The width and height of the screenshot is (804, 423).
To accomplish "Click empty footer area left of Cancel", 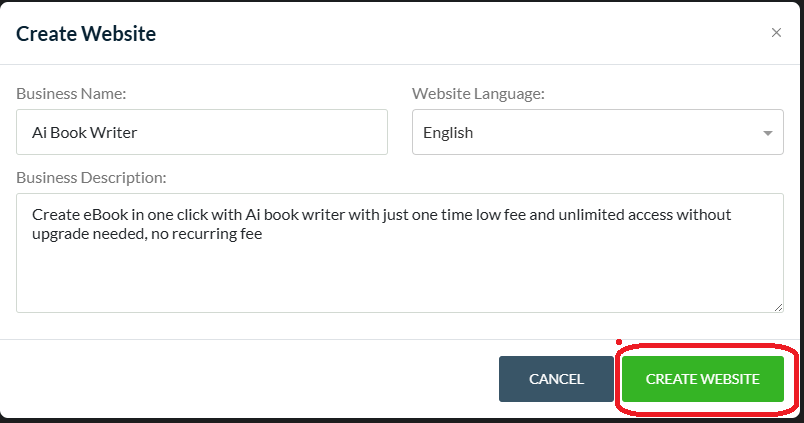I will click(250, 380).
